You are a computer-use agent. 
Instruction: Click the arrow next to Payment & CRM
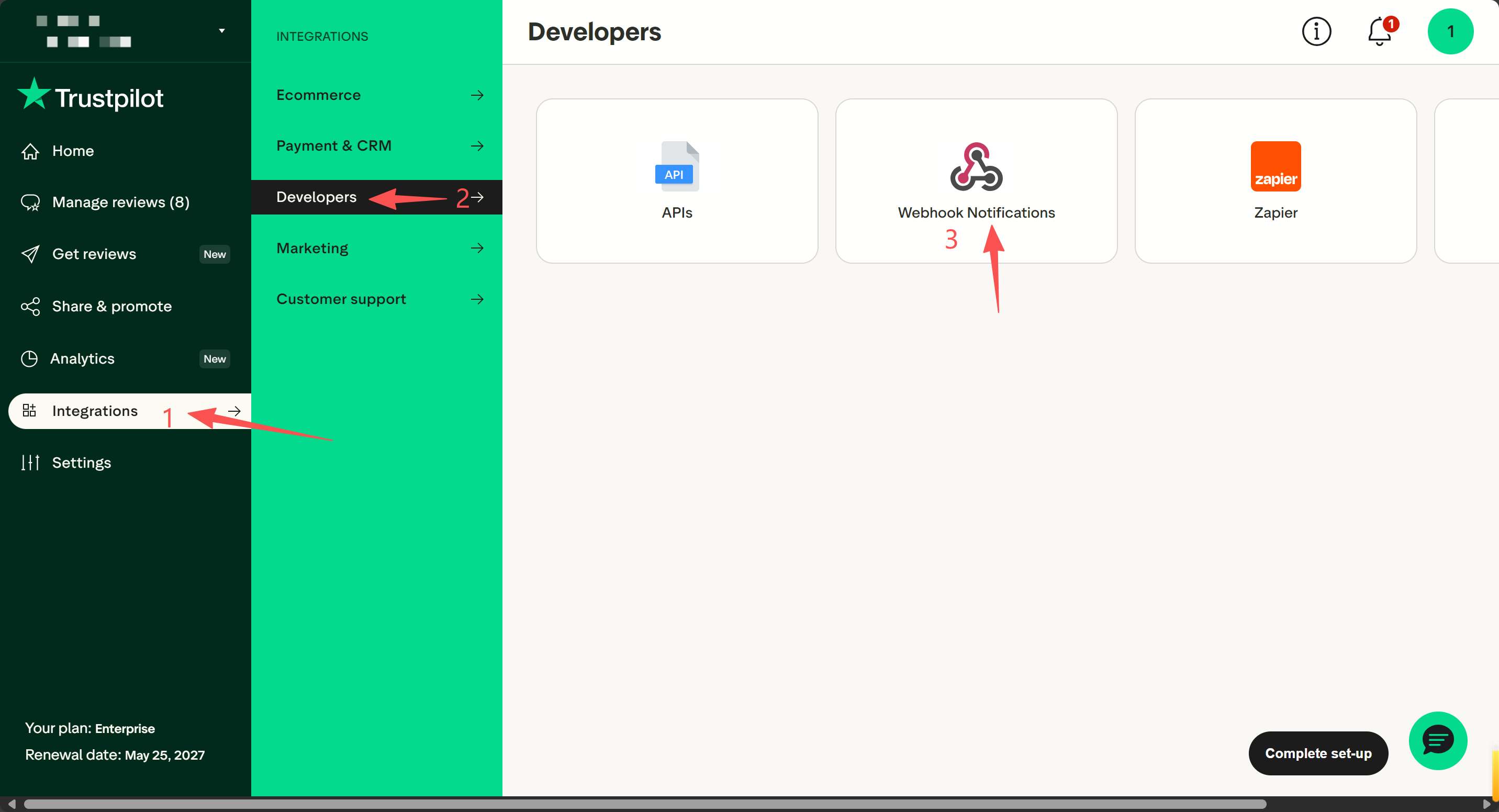[477, 146]
